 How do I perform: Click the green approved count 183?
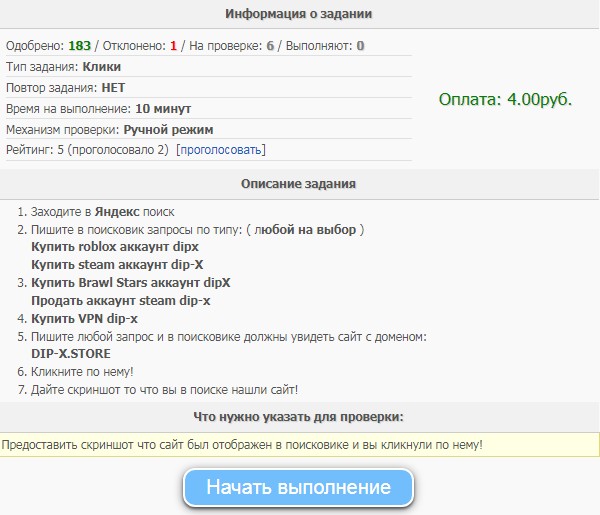pyautogui.click(x=79, y=46)
